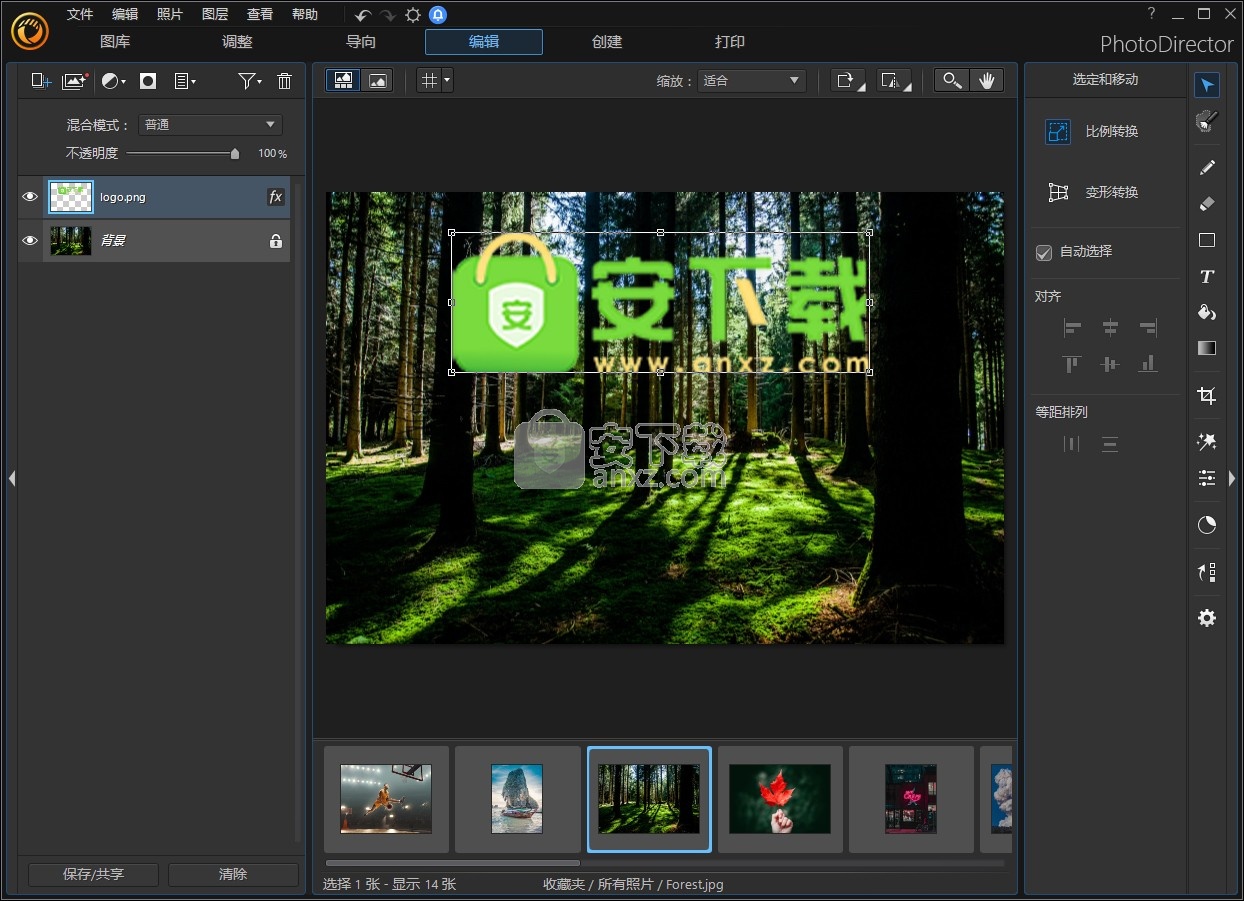The width and height of the screenshot is (1244, 901).
Task: Add a layer mask
Action: (x=148, y=82)
